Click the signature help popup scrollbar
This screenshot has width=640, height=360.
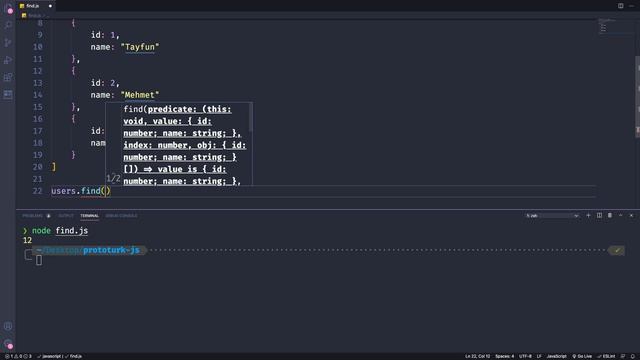(x=251, y=117)
